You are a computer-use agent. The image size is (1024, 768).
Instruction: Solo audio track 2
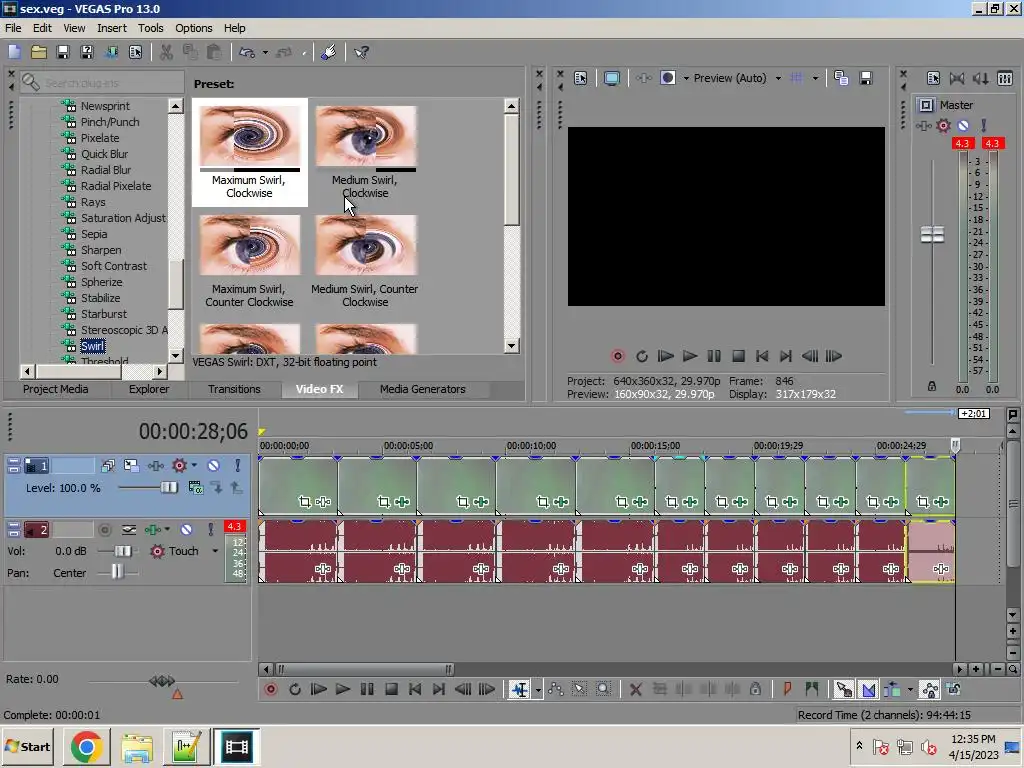click(211, 529)
